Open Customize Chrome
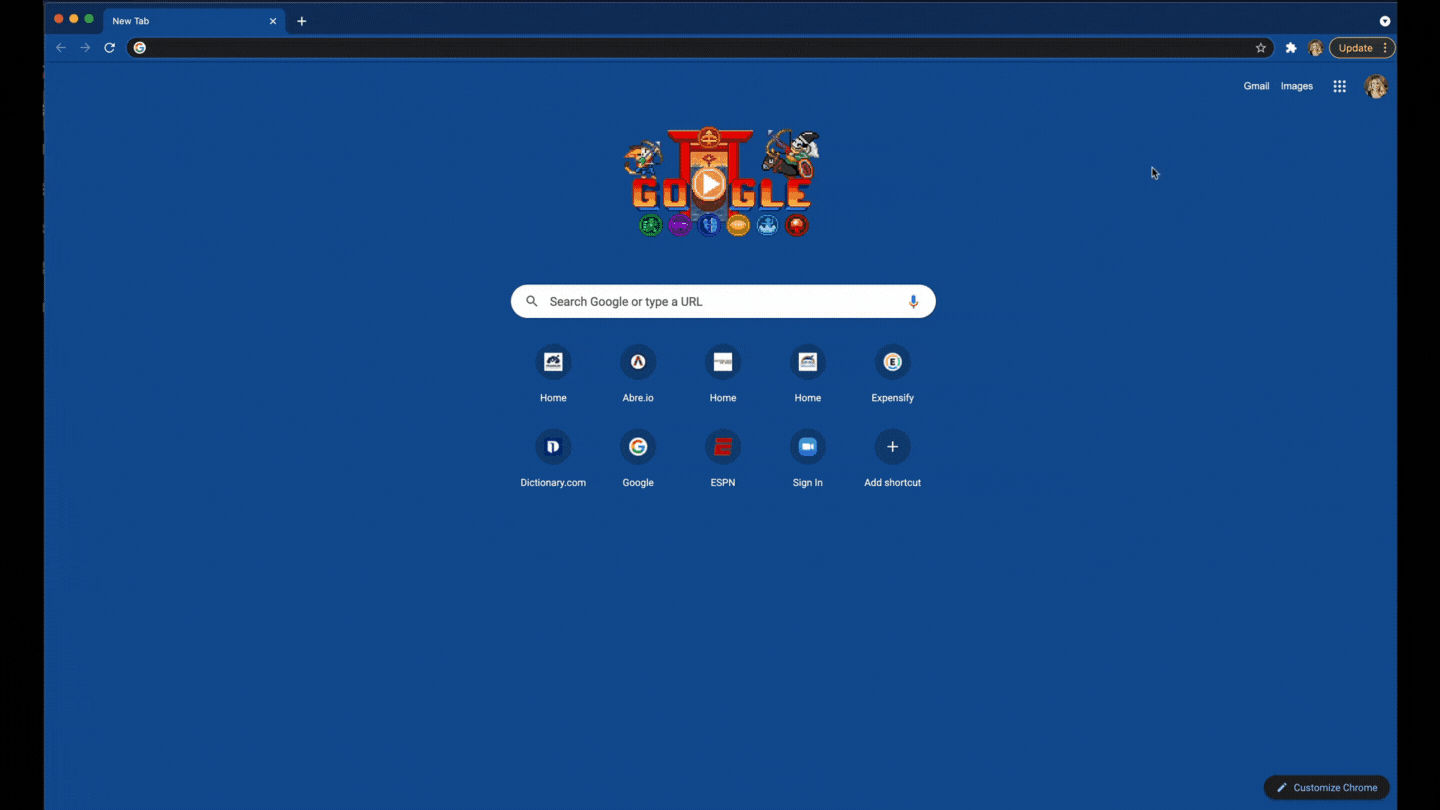 [x=1327, y=787]
